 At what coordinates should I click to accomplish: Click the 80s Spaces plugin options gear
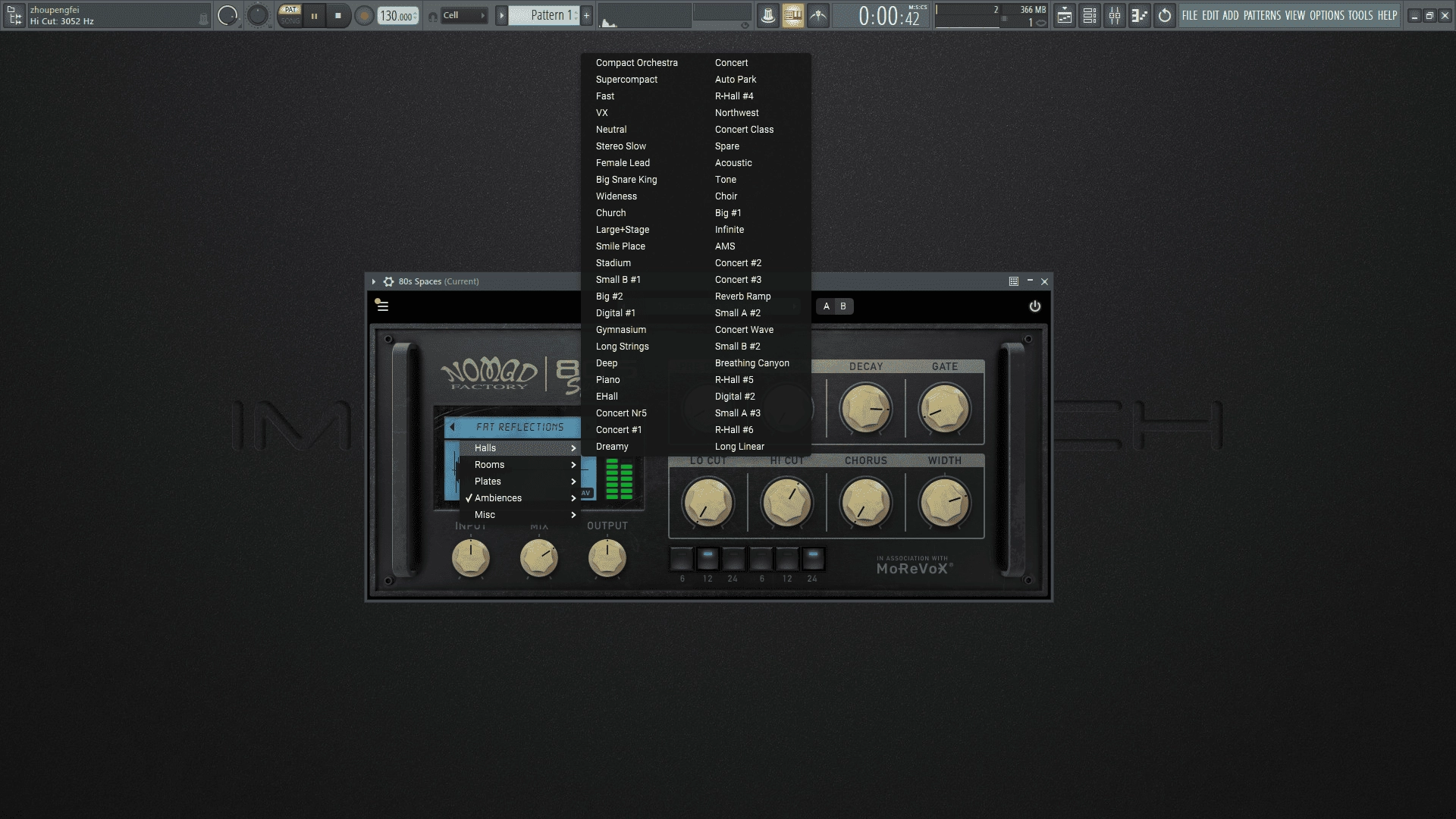388,281
